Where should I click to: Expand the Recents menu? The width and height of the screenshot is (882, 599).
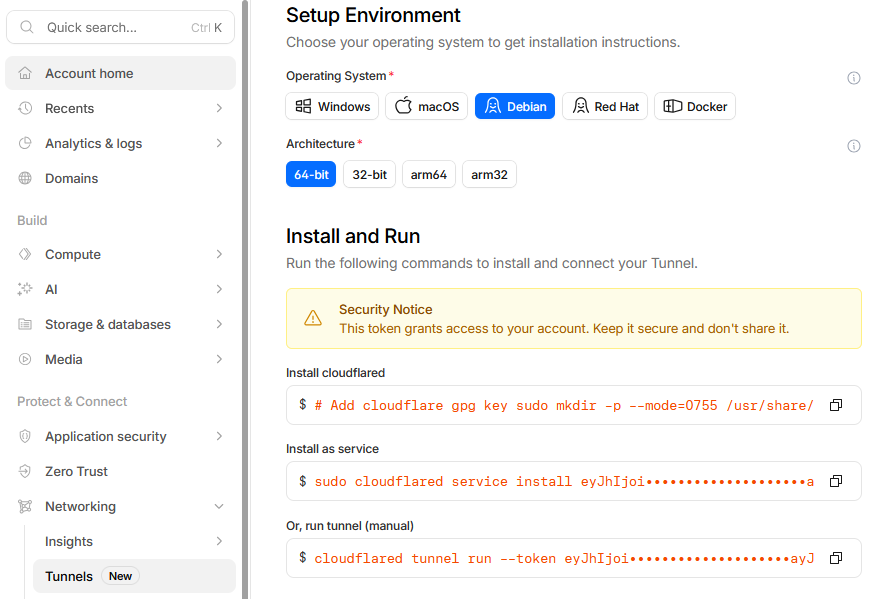(70, 108)
